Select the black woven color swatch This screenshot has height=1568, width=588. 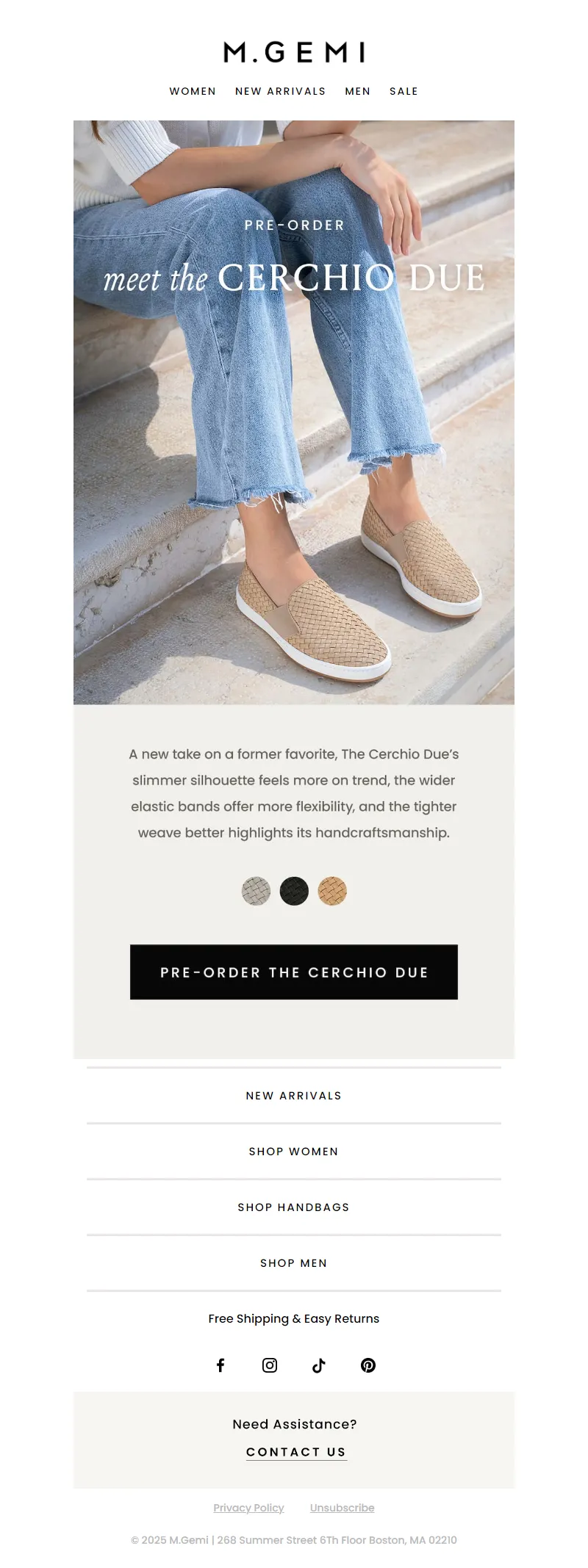[294, 891]
